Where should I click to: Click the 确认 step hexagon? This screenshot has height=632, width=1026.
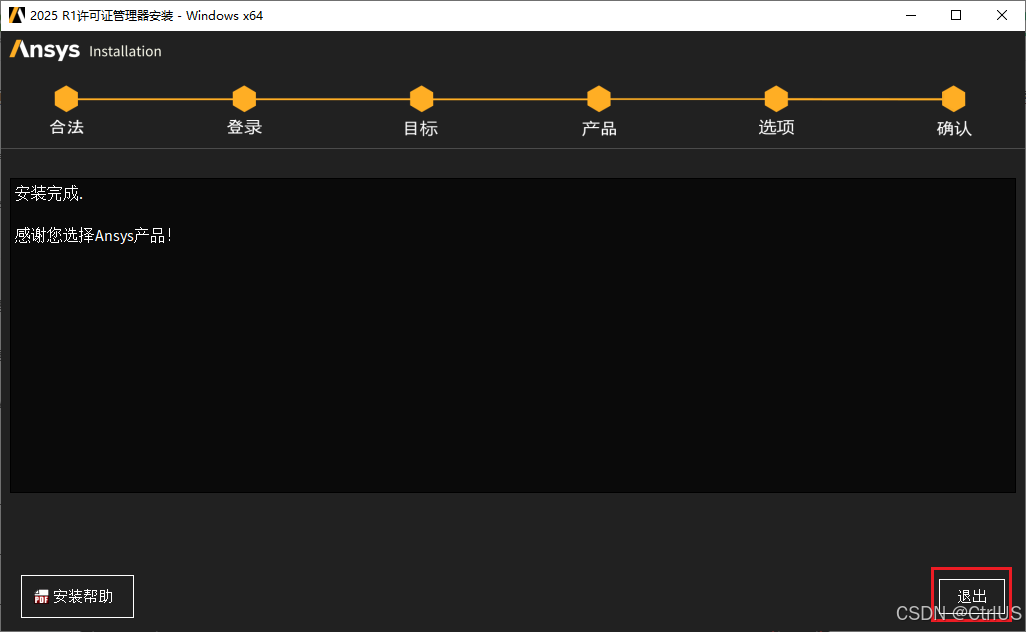[x=953, y=99]
